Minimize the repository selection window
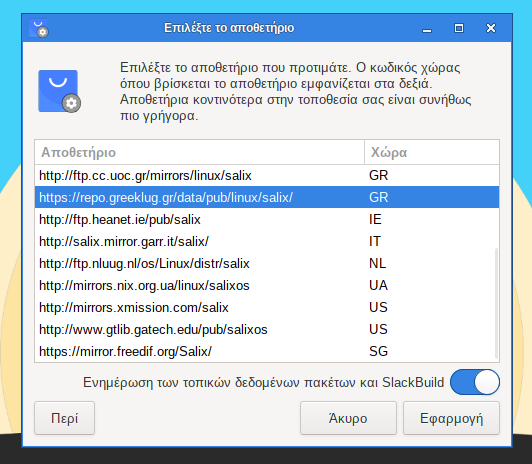The image size is (532, 464). 427,28
